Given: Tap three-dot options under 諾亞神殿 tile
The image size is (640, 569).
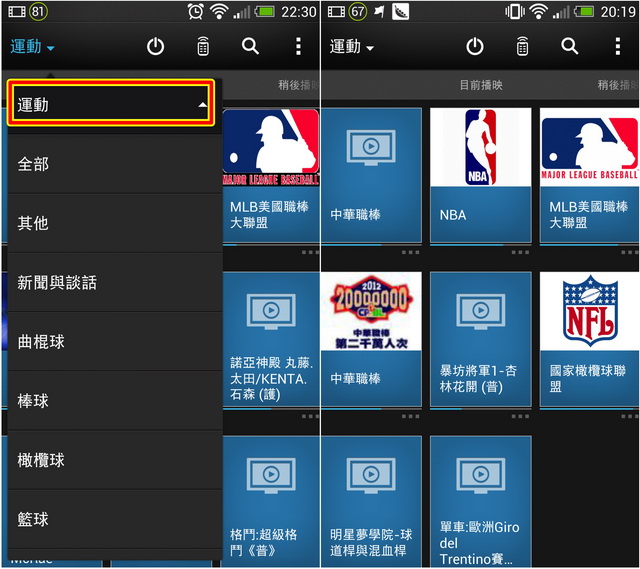Looking at the screenshot, I should (310, 416).
